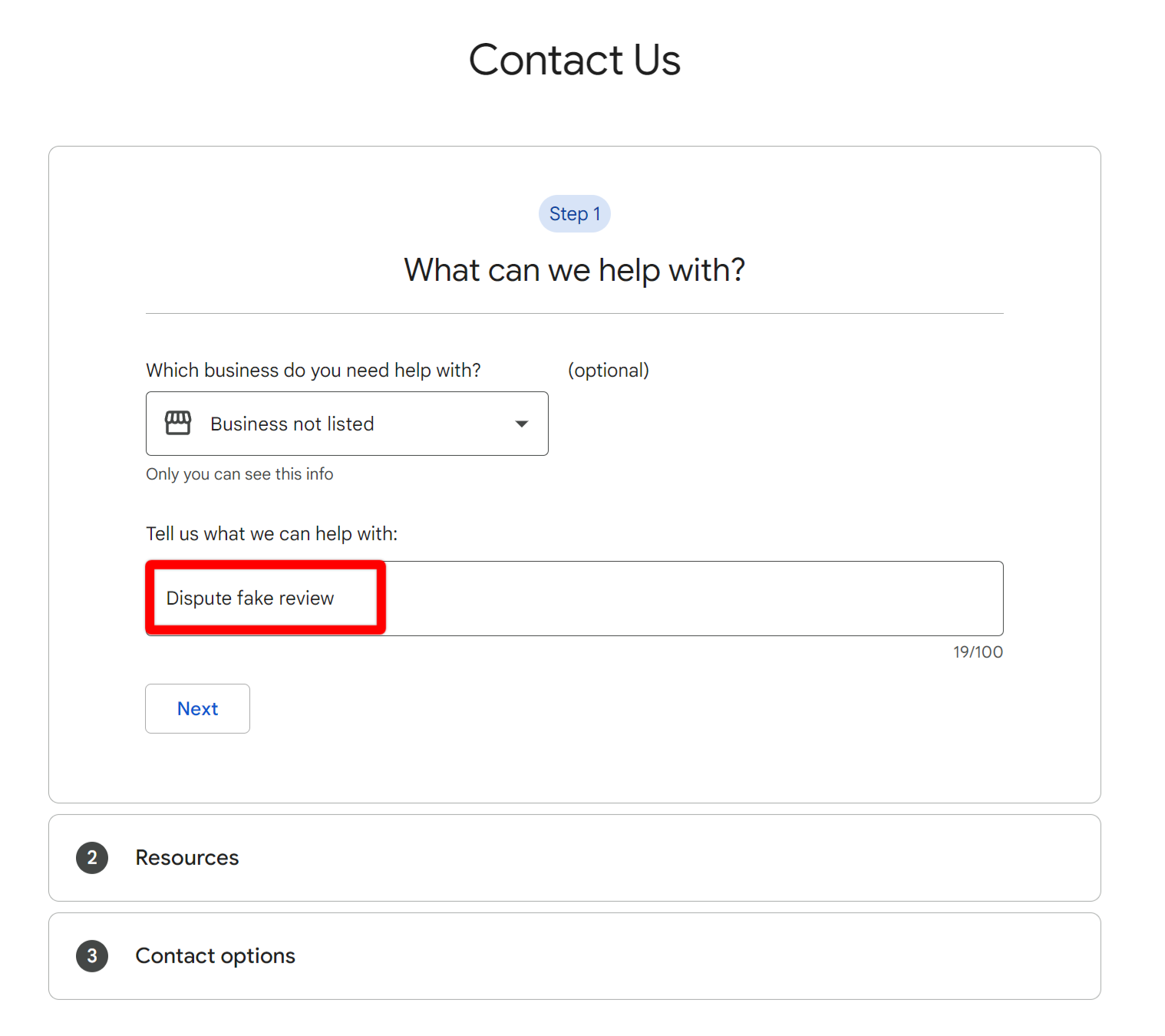
Task: Select the 'Business not listed' text
Action: point(292,424)
